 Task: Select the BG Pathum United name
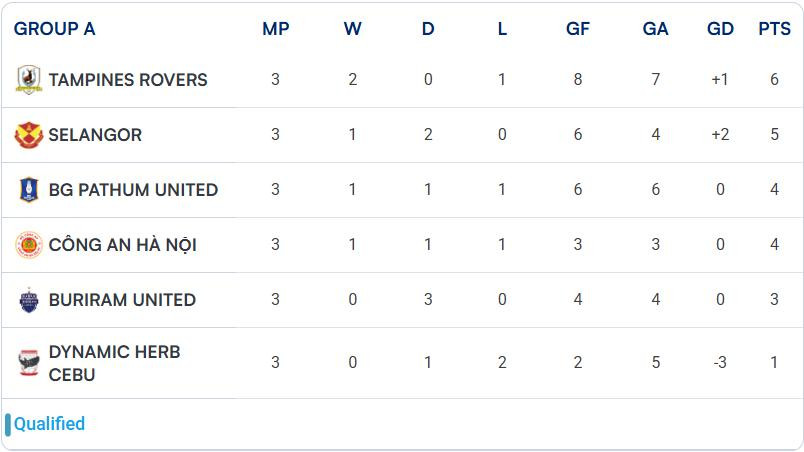point(133,190)
